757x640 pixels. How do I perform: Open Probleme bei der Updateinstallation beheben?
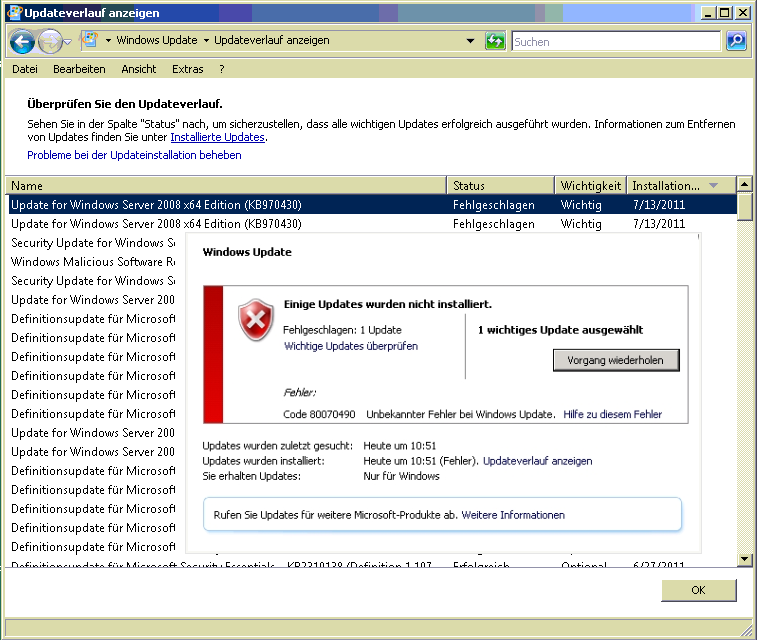tap(134, 155)
